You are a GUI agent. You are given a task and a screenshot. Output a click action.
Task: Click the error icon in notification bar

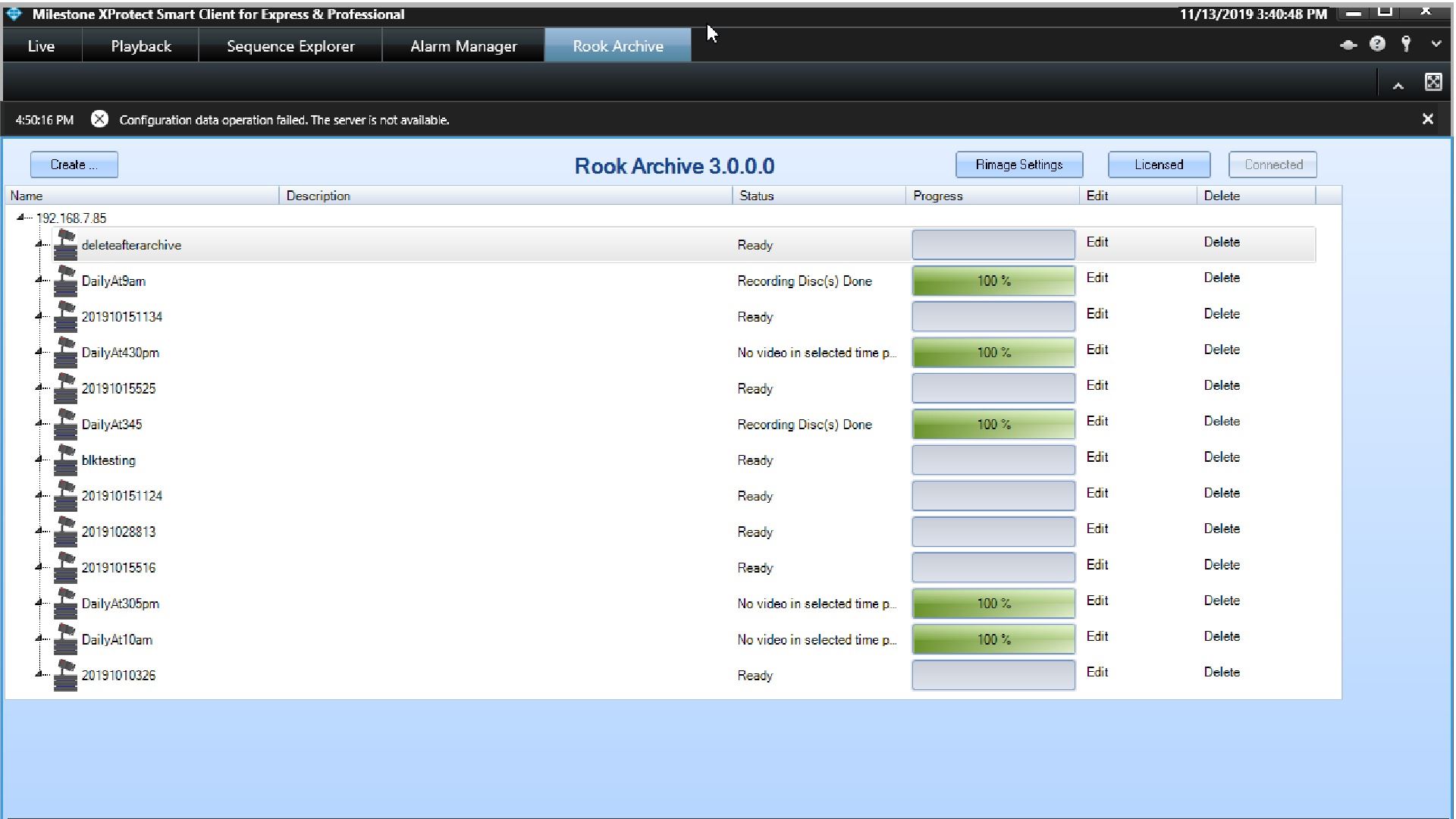(x=99, y=119)
